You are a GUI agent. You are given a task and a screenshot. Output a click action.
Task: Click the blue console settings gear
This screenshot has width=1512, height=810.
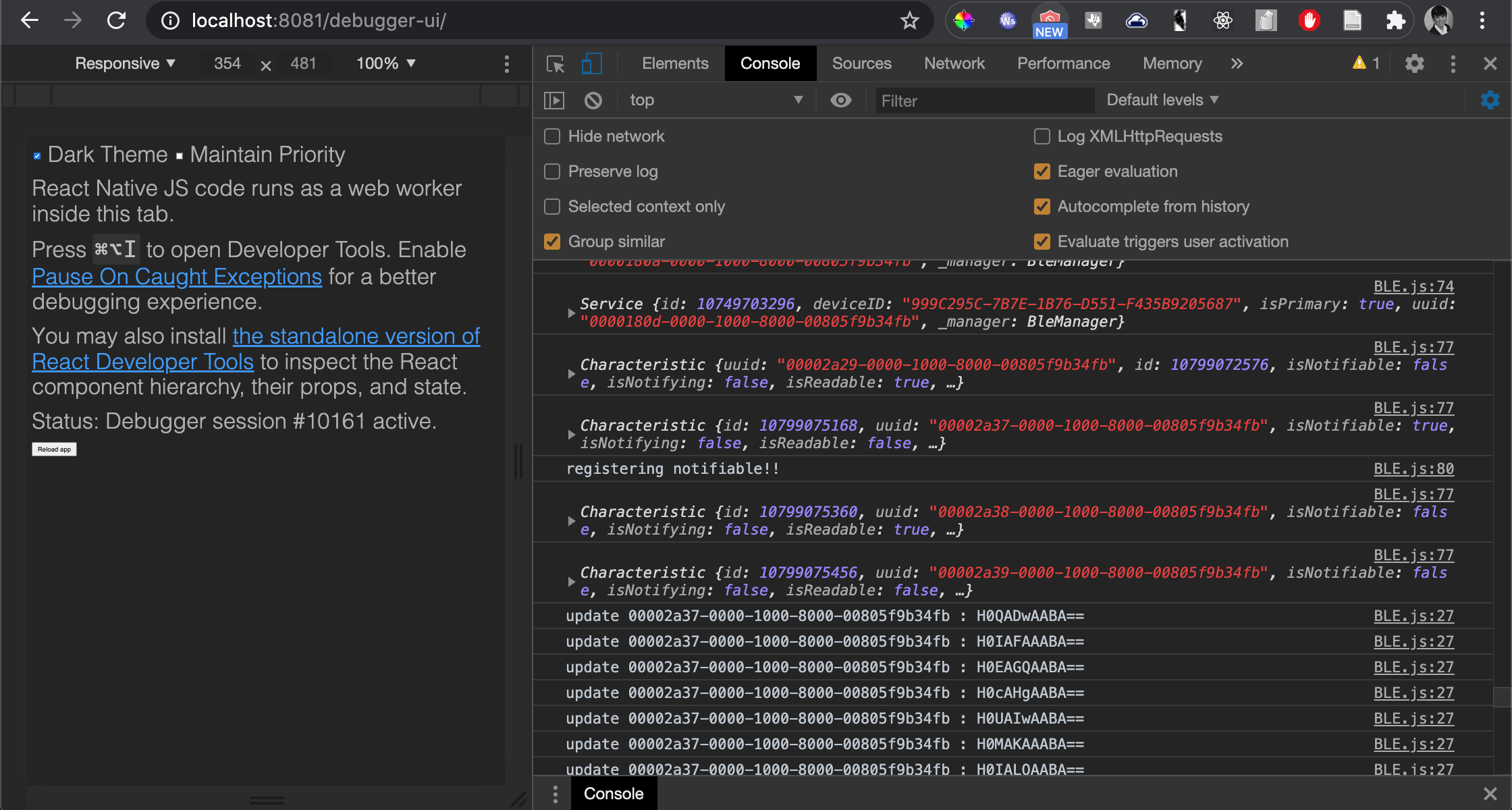(x=1490, y=101)
